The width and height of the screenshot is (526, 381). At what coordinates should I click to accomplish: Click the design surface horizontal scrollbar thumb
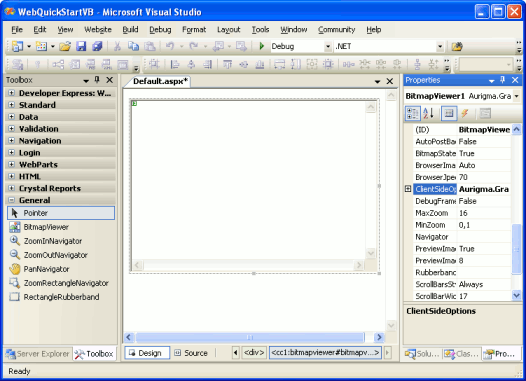(250, 337)
